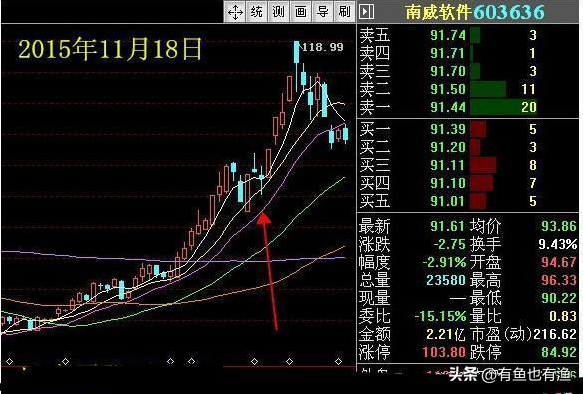
Task: Click the 换手 turnover value 9.43%
Action: tap(558, 244)
